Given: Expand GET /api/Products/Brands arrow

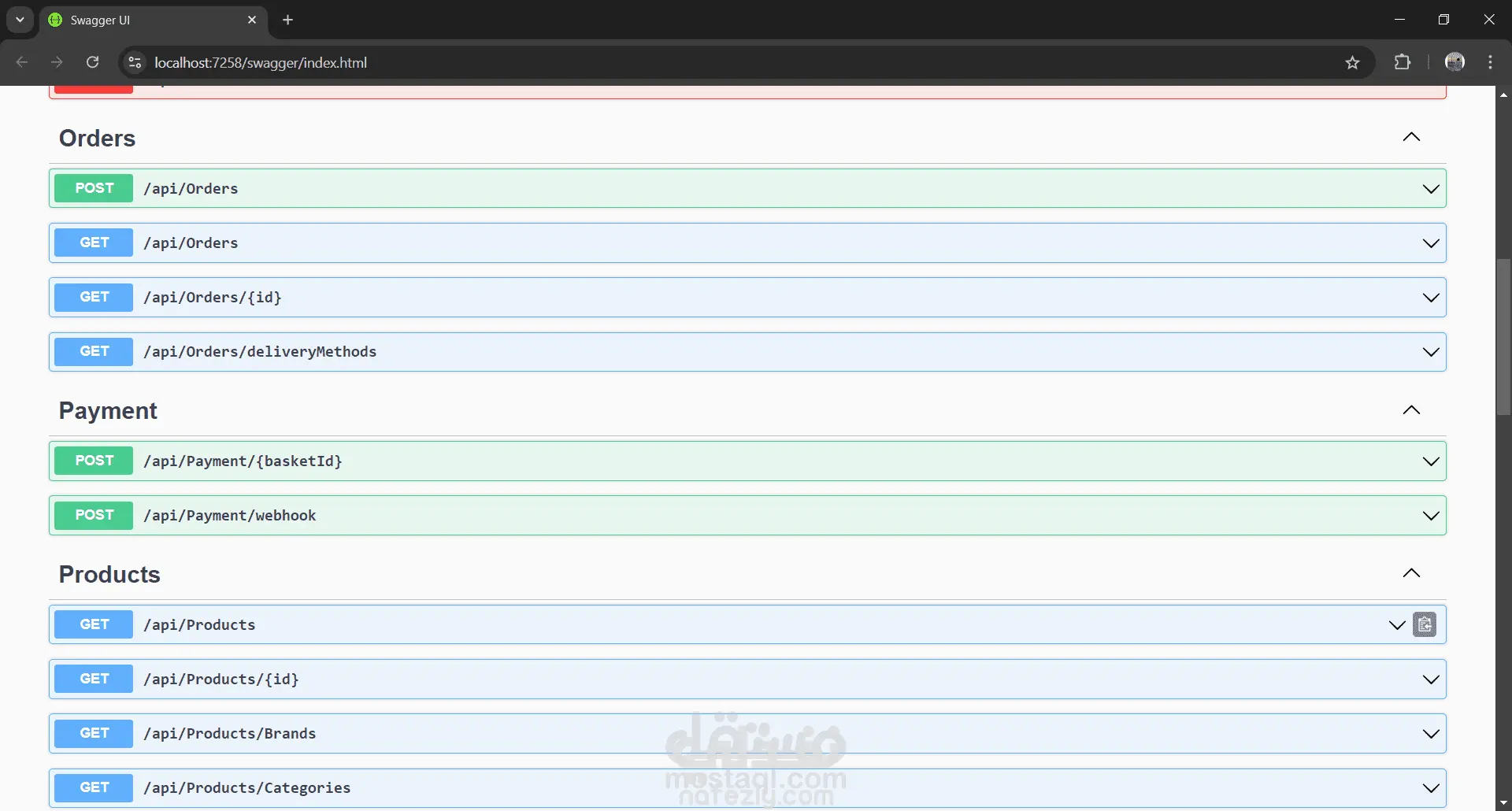Looking at the screenshot, I should [x=1431, y=734].
